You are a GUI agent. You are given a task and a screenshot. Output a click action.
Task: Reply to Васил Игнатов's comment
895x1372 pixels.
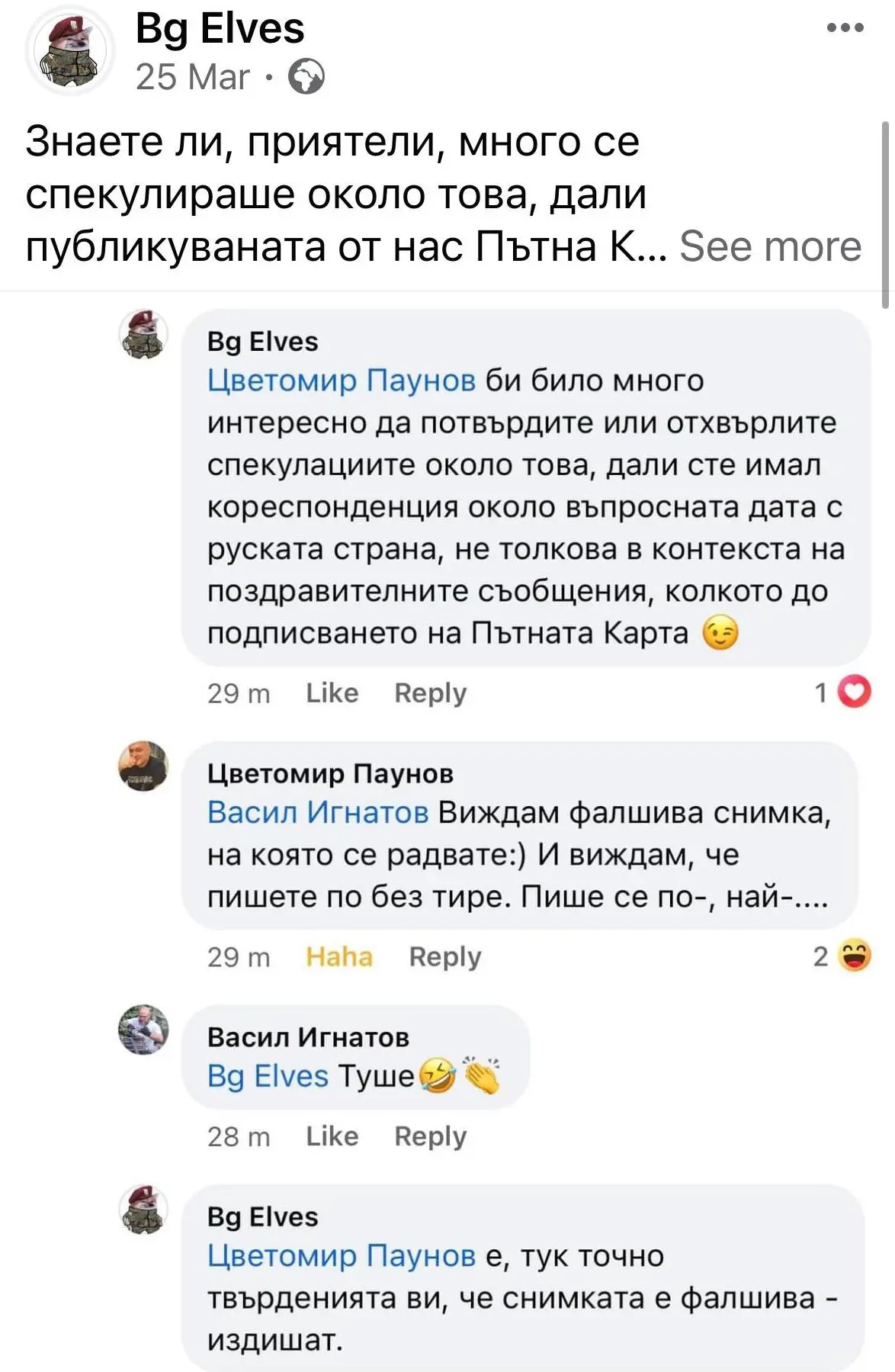[430, 1136]
